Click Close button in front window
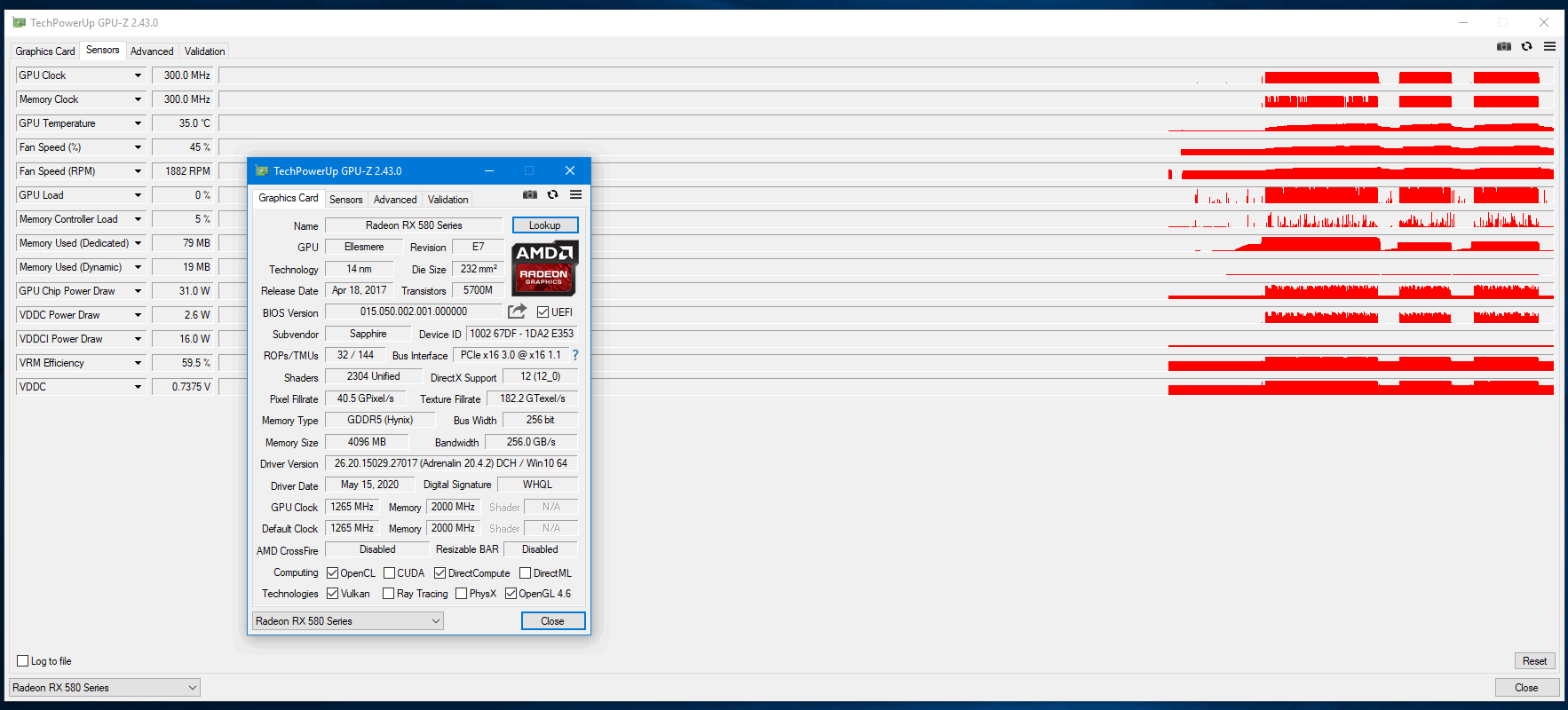 click(x=553, y=621)
